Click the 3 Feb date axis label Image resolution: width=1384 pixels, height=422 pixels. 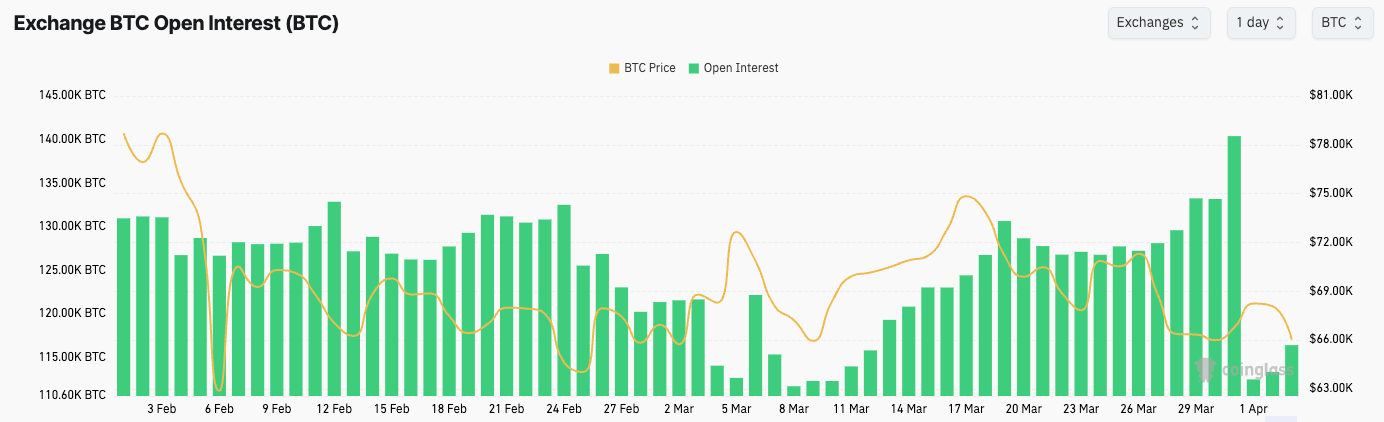point(162,409)
